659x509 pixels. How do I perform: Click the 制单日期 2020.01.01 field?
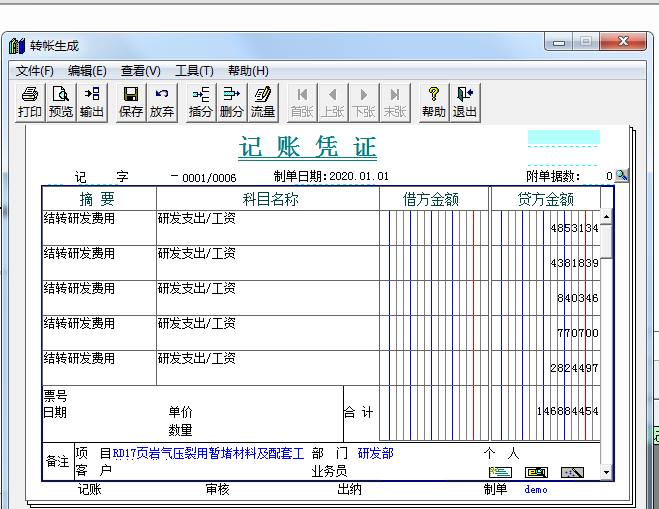pyautogui.click(x=359, y=176)
